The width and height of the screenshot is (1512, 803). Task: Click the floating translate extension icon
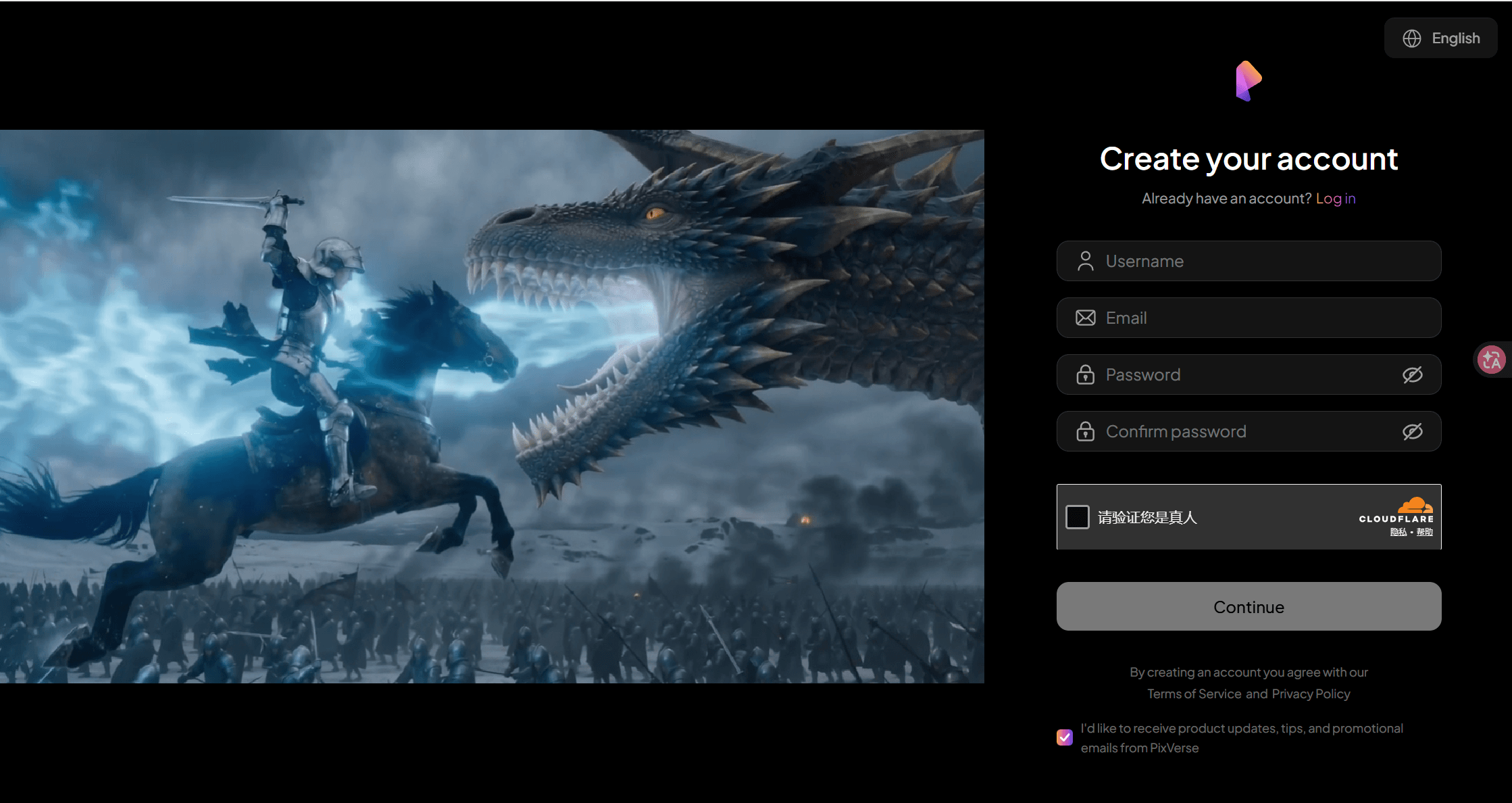[x=1491, y=360]
